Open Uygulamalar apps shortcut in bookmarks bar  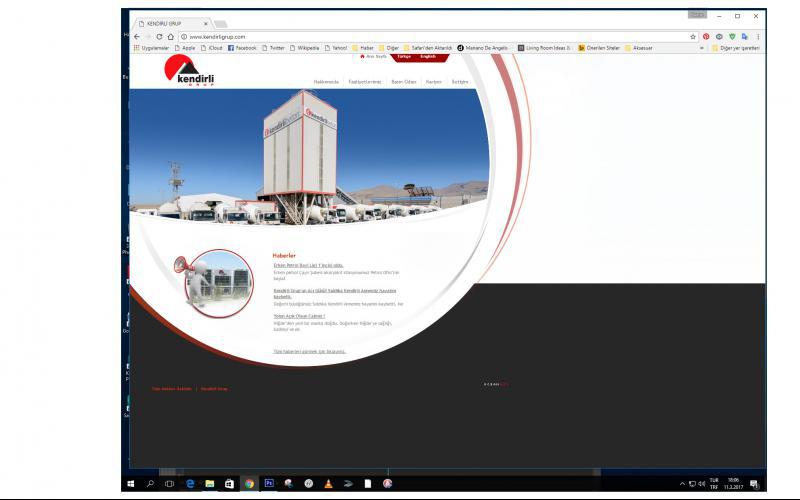(x=152, y=48)
